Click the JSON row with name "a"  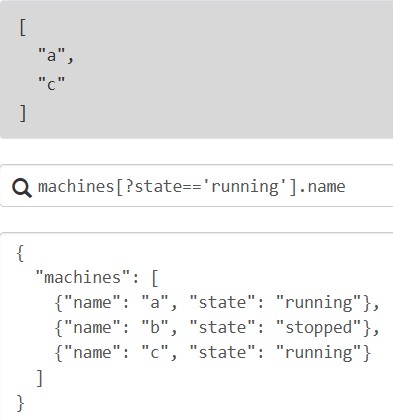[217, 303]
